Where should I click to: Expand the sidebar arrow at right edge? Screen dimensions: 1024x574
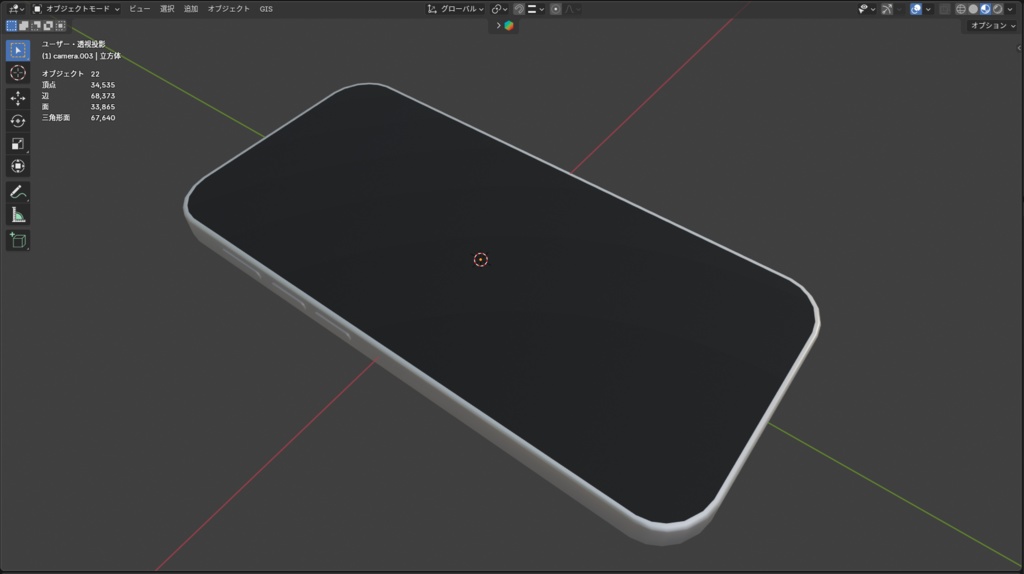(x=1019, y=48)
